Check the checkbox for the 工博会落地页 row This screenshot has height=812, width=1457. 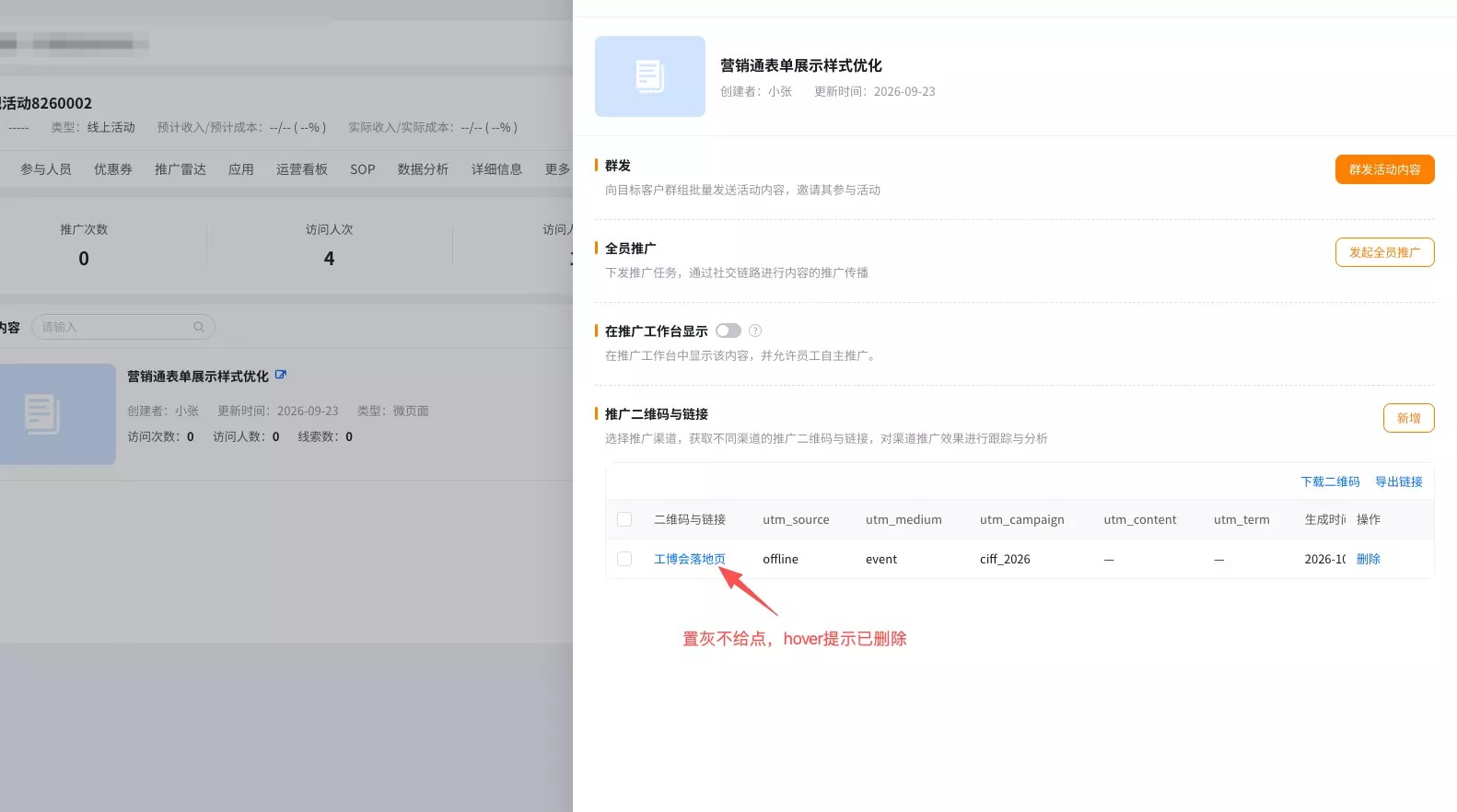pos(624,559)
